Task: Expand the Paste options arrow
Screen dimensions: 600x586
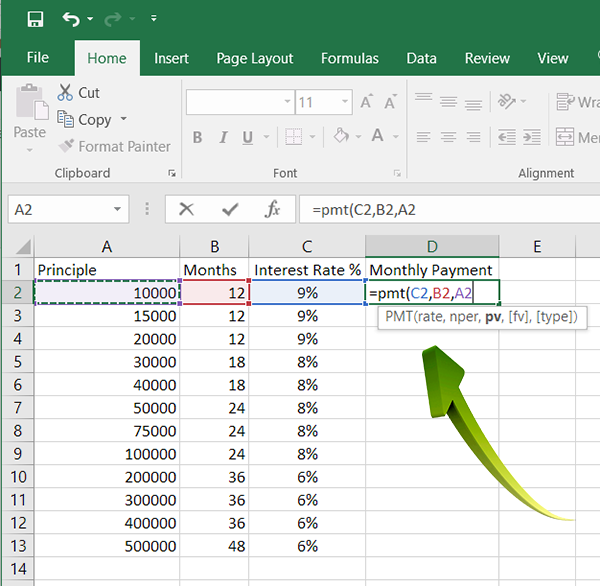Action: (x=29, y=150)
